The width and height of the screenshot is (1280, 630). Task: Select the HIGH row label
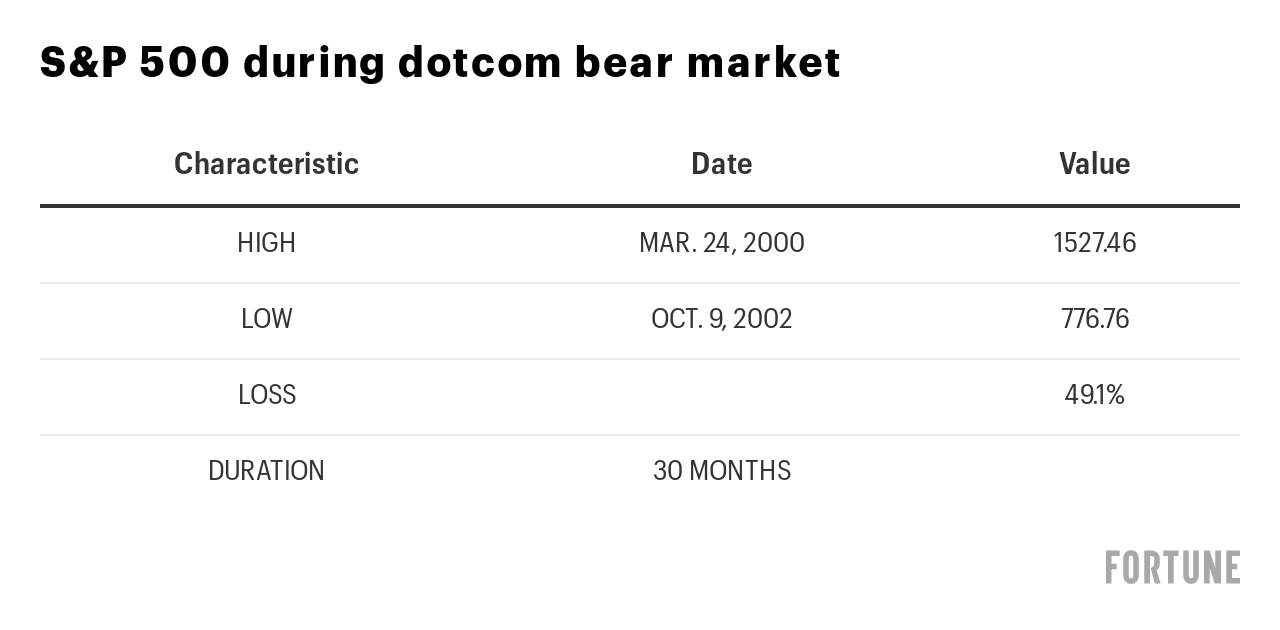pyautogui.click(x=266, y=243)
